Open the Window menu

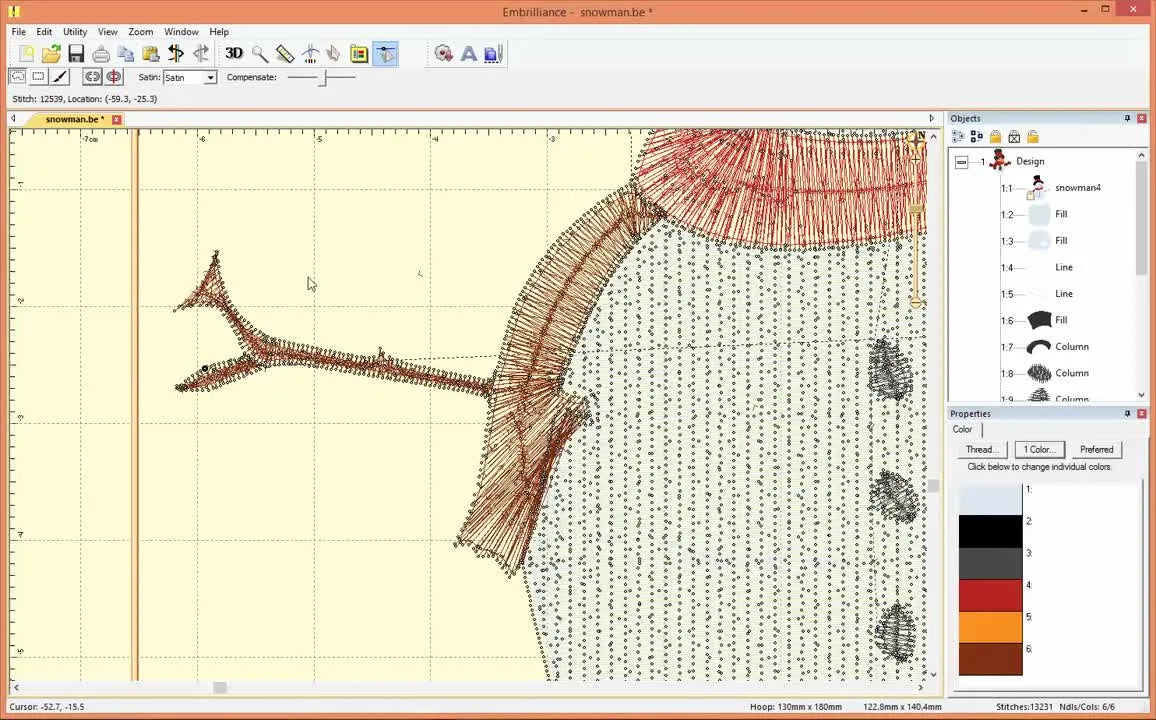tap(181, 32)
